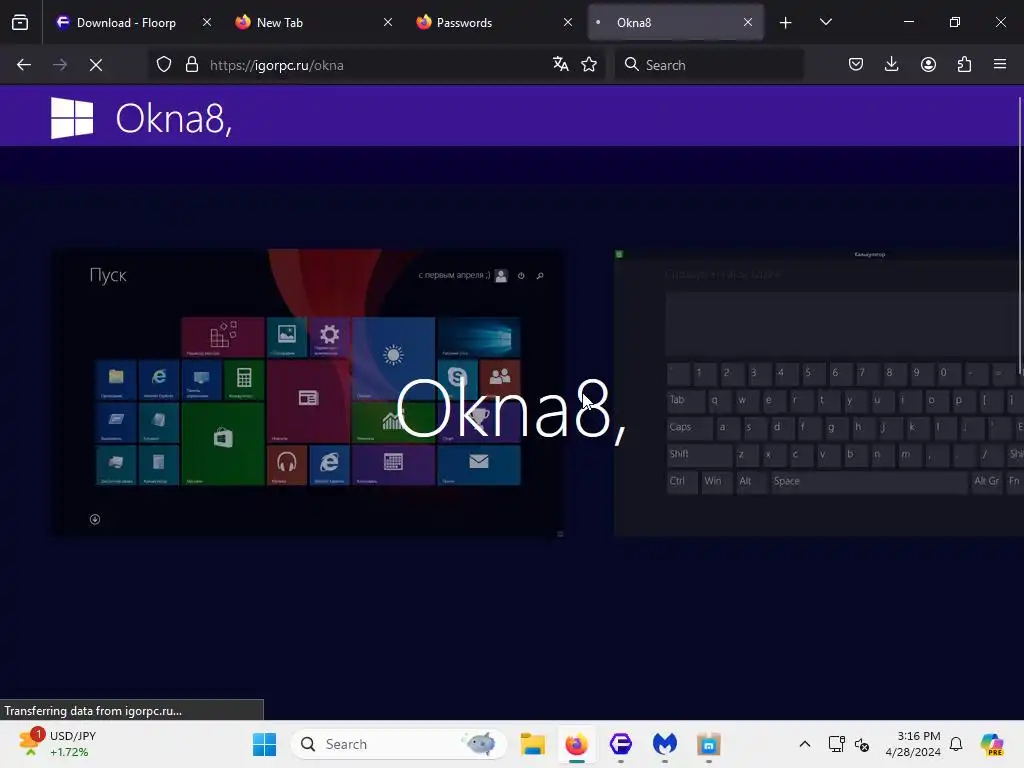The height and width of the screenshot is (768, 1024).
Task: Switch to the Download - Floorp tab
Action: [135, 22]
